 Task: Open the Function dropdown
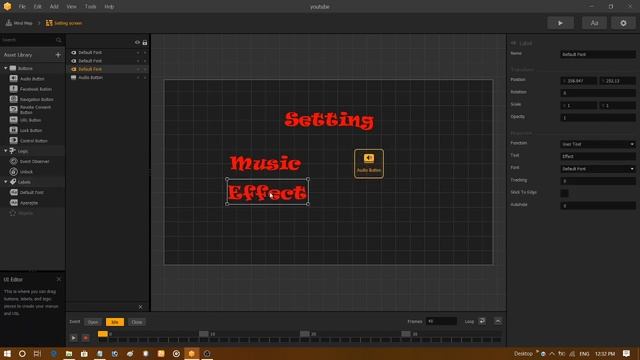coord(598,144)
